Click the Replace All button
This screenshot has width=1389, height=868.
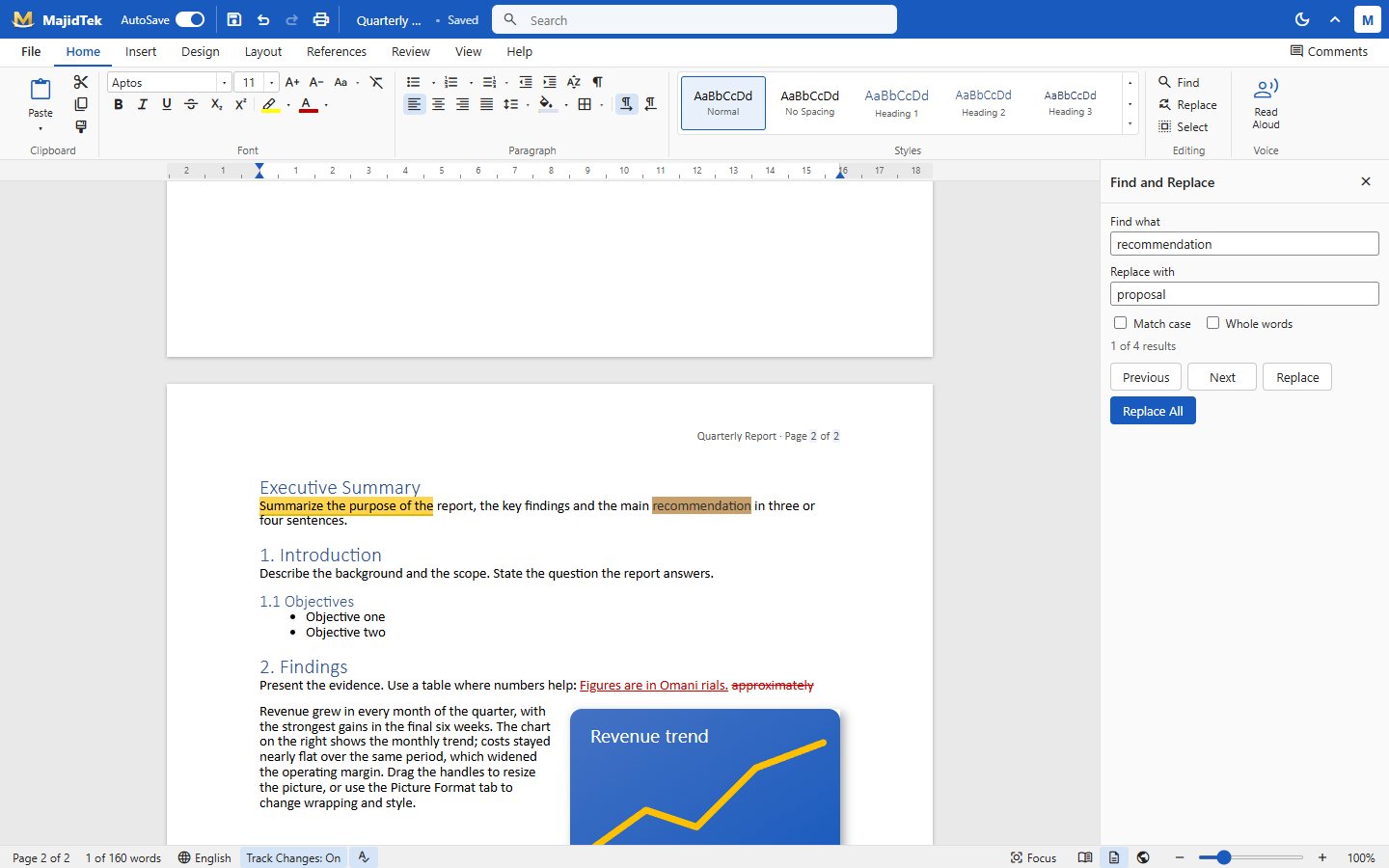click(x=1153, y=411)
